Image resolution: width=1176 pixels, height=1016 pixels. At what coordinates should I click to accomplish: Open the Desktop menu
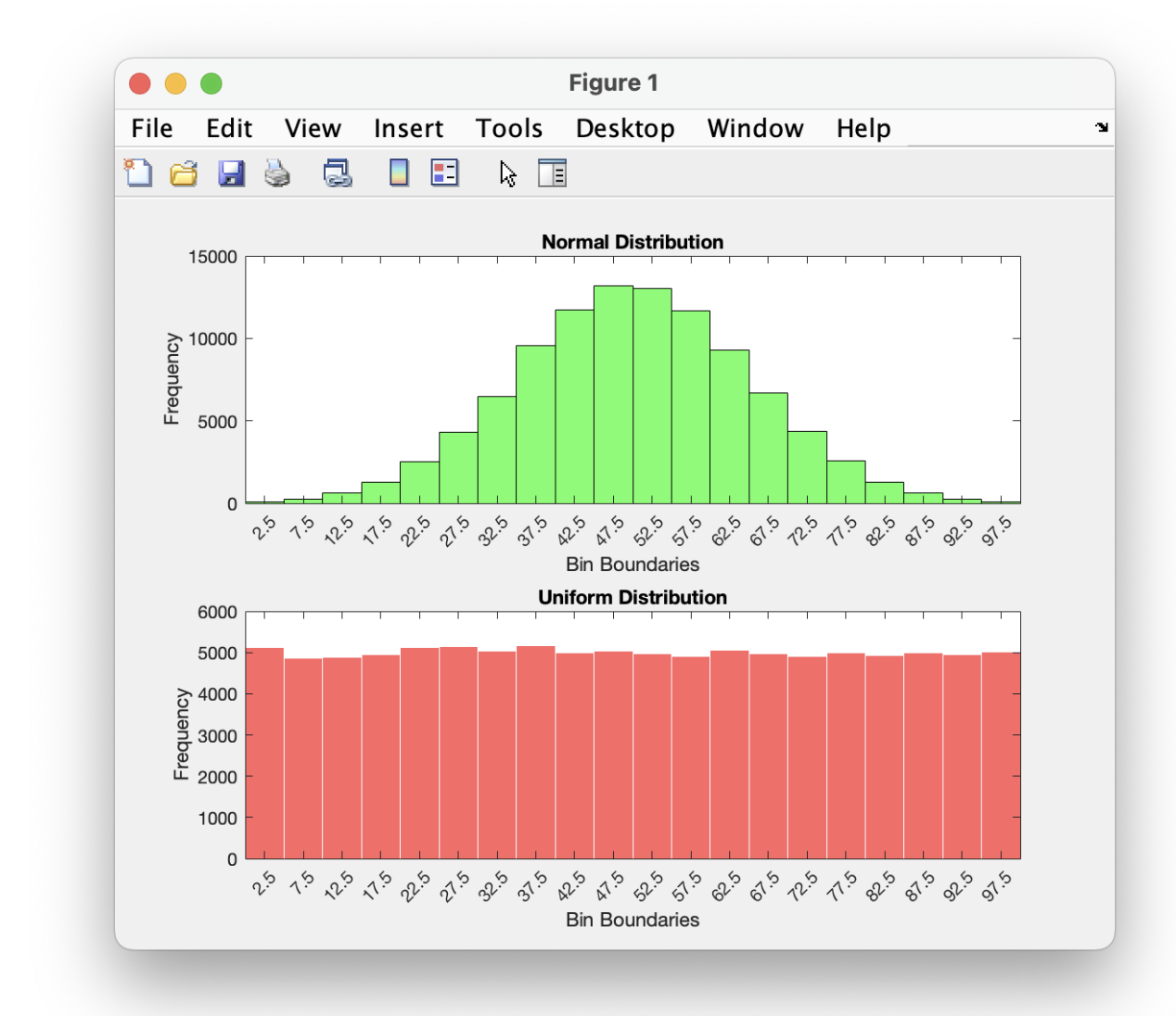point(625,128)
